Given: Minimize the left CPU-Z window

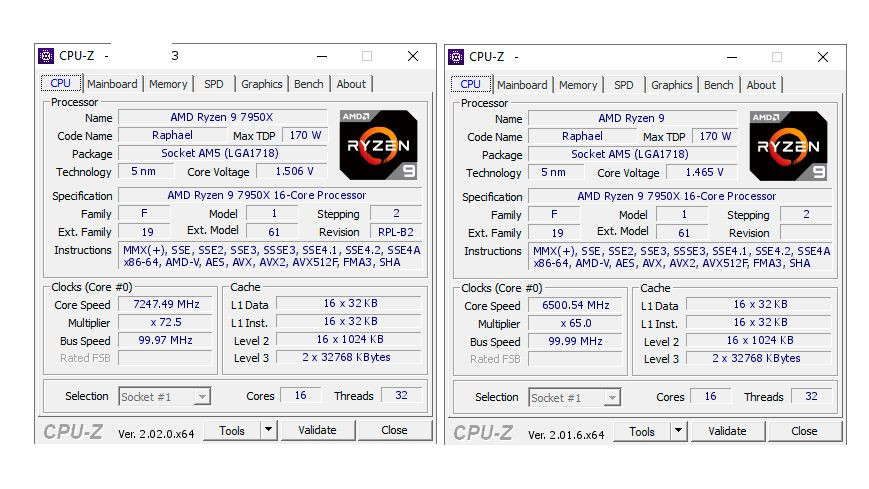Looking at the screenshot, I should [322, 56].
